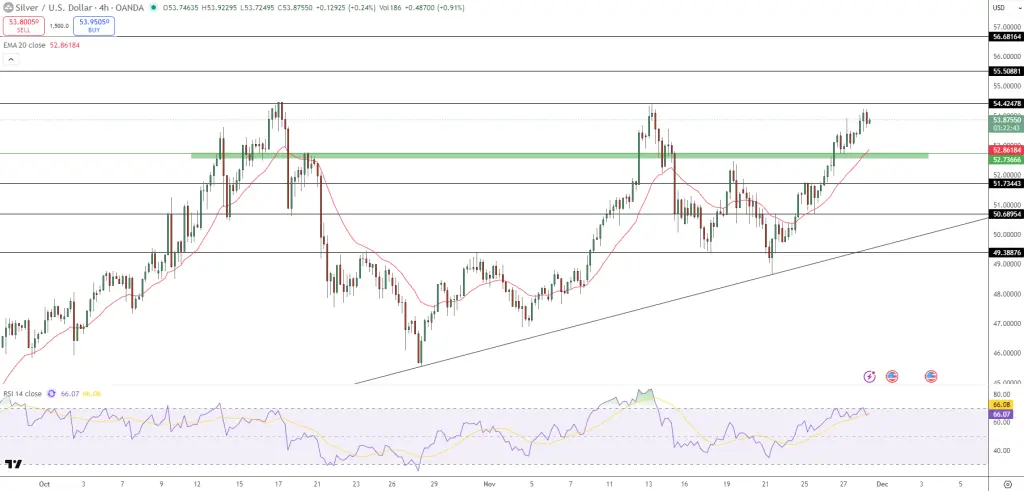Click the second US flag economic event icon

pos(931,376)
